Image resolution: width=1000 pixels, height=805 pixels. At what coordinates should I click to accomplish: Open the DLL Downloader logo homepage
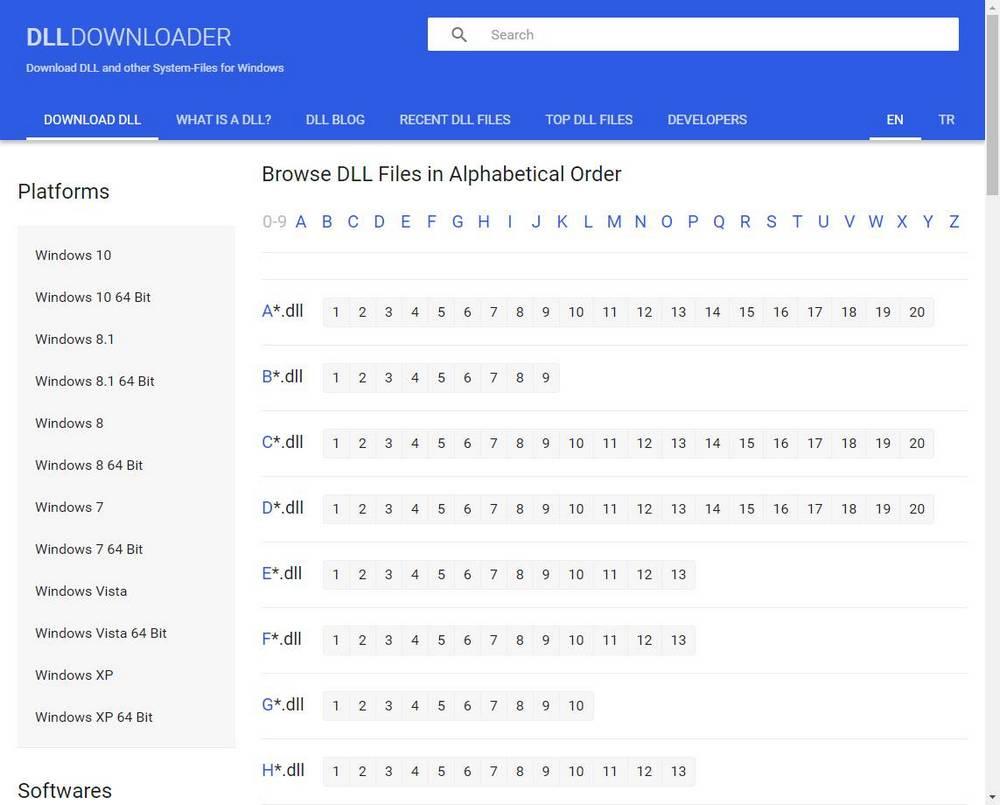click(x=129, y=37)
